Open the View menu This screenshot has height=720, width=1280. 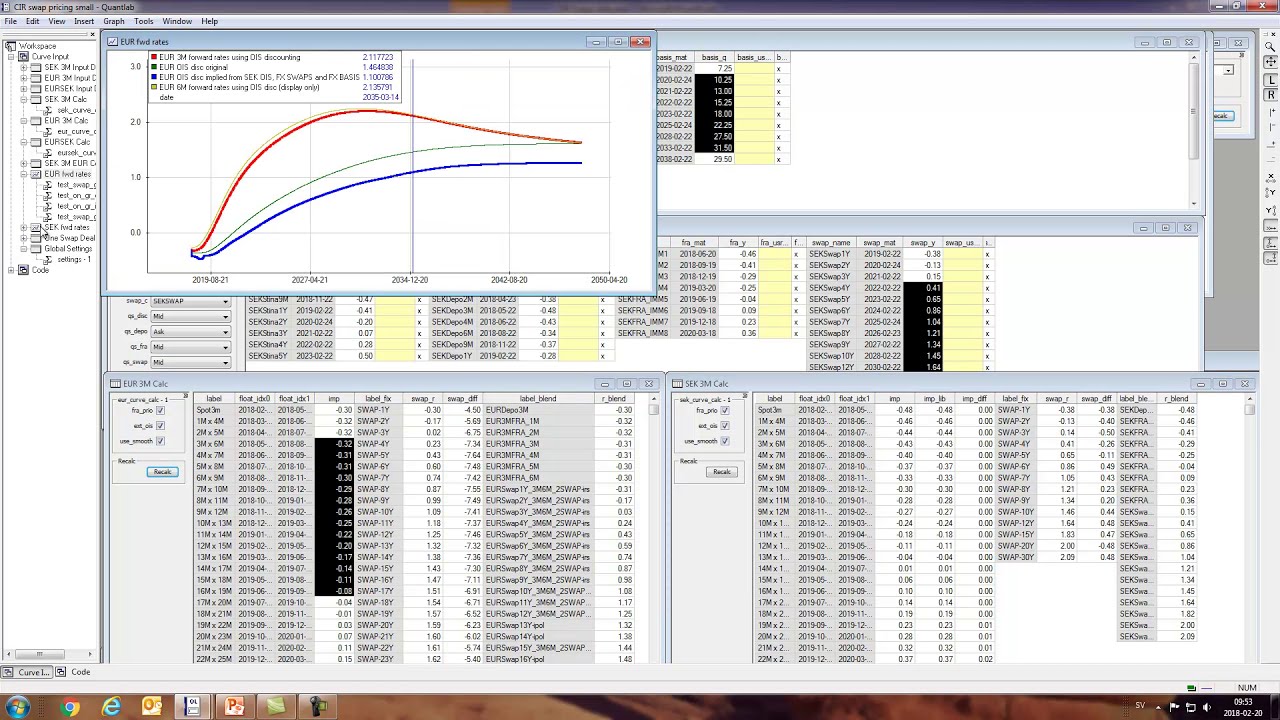(57, 21)
